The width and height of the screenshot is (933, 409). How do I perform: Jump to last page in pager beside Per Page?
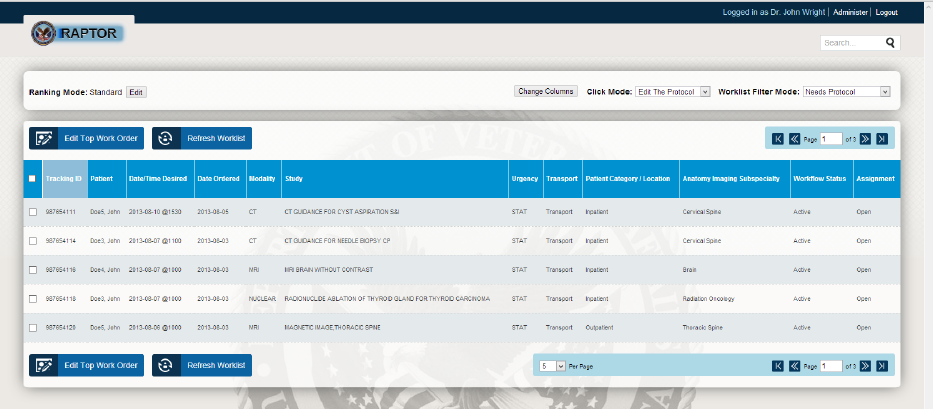pyautogui.click(x=882, y=366)
